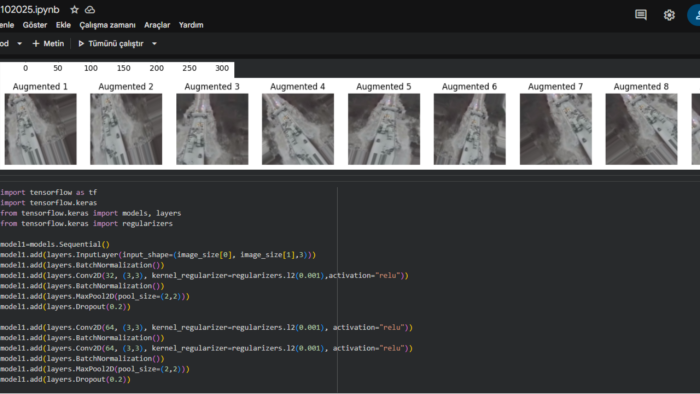Click the Augmented 4 image thumbnail
Image resolution: width=700 pixels, height=394 pixels.
click(298, 129)
